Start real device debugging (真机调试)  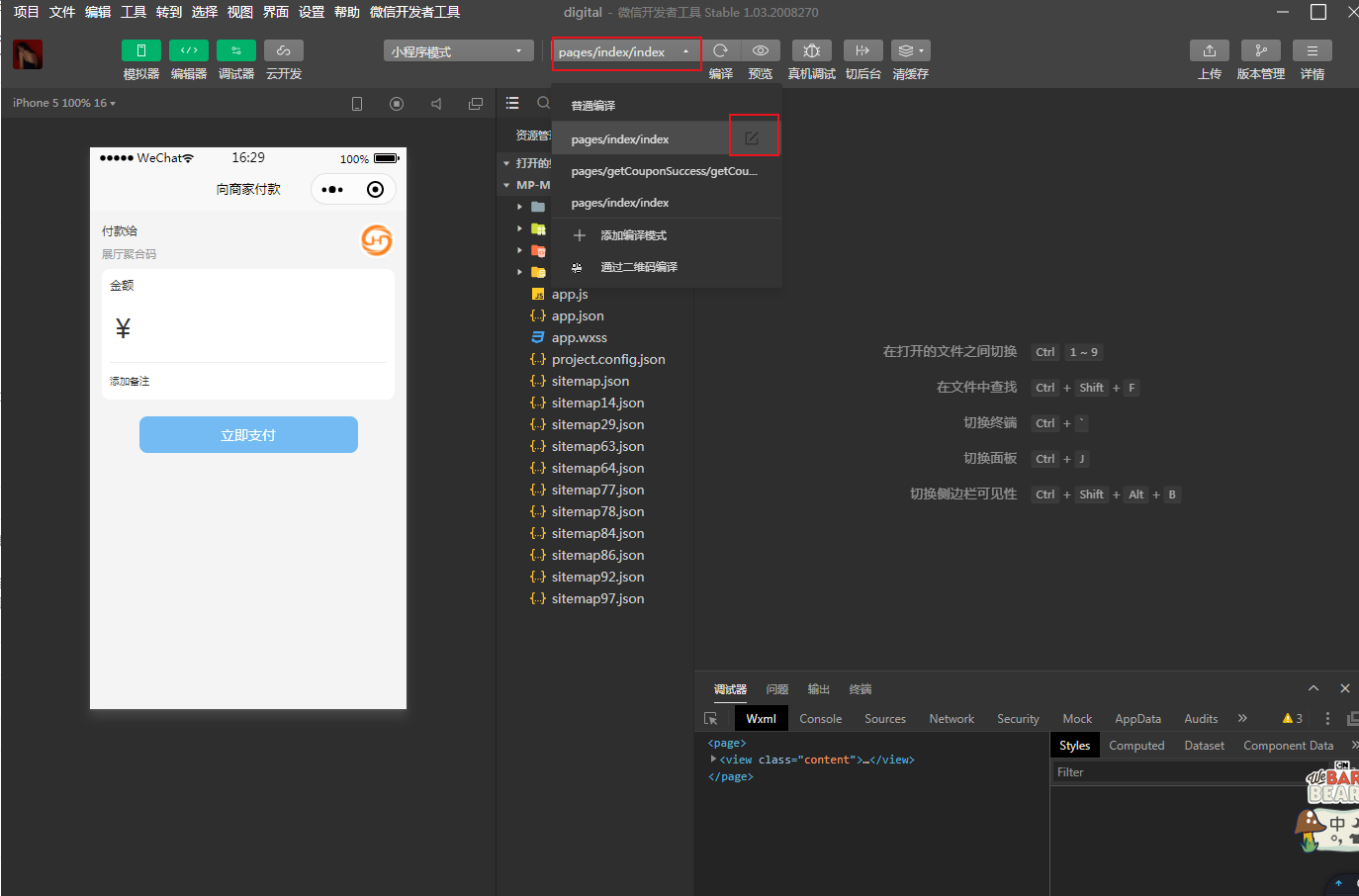[812, 50]
